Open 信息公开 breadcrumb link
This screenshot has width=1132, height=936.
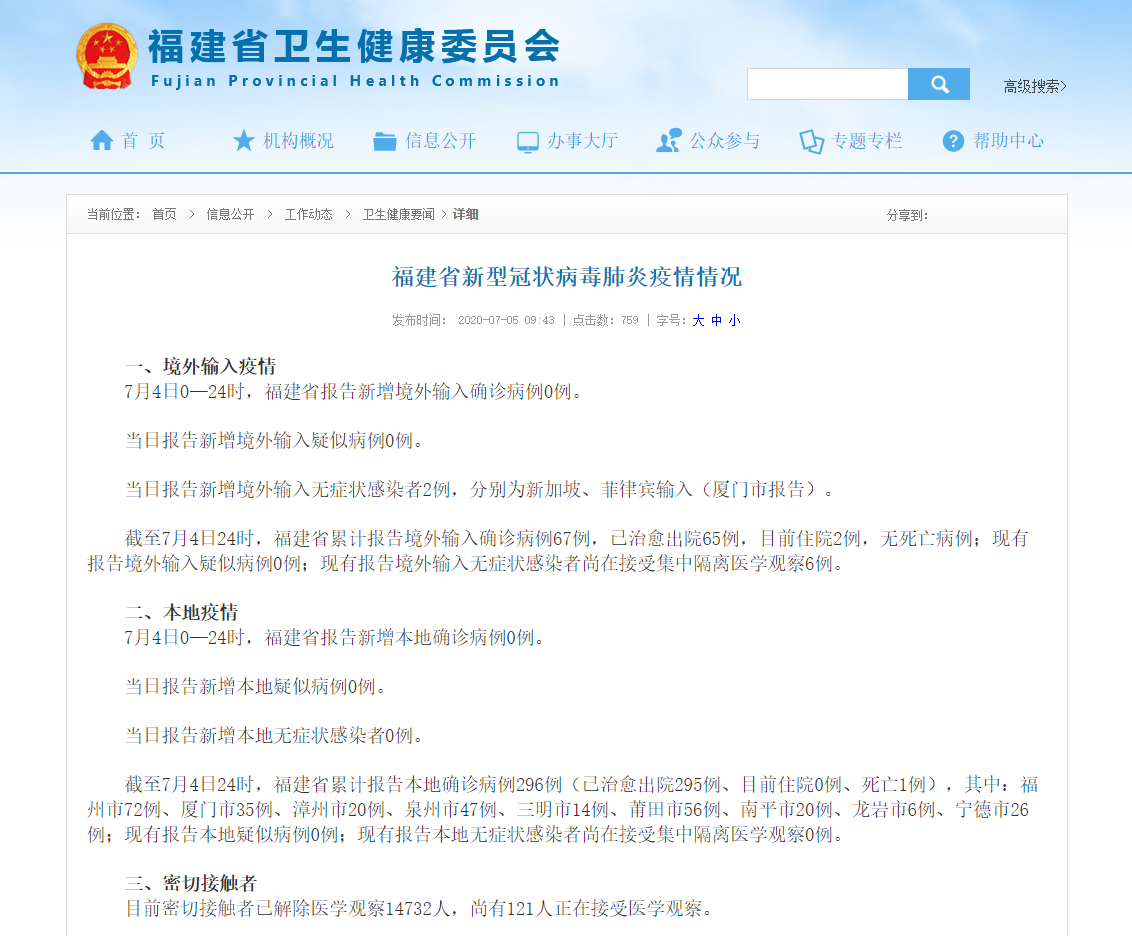(x=230, y=214)
